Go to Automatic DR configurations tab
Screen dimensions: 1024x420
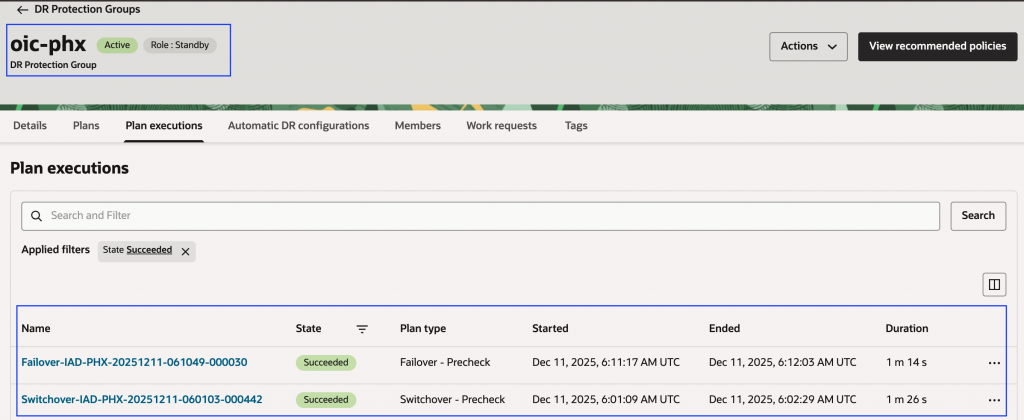298,126
